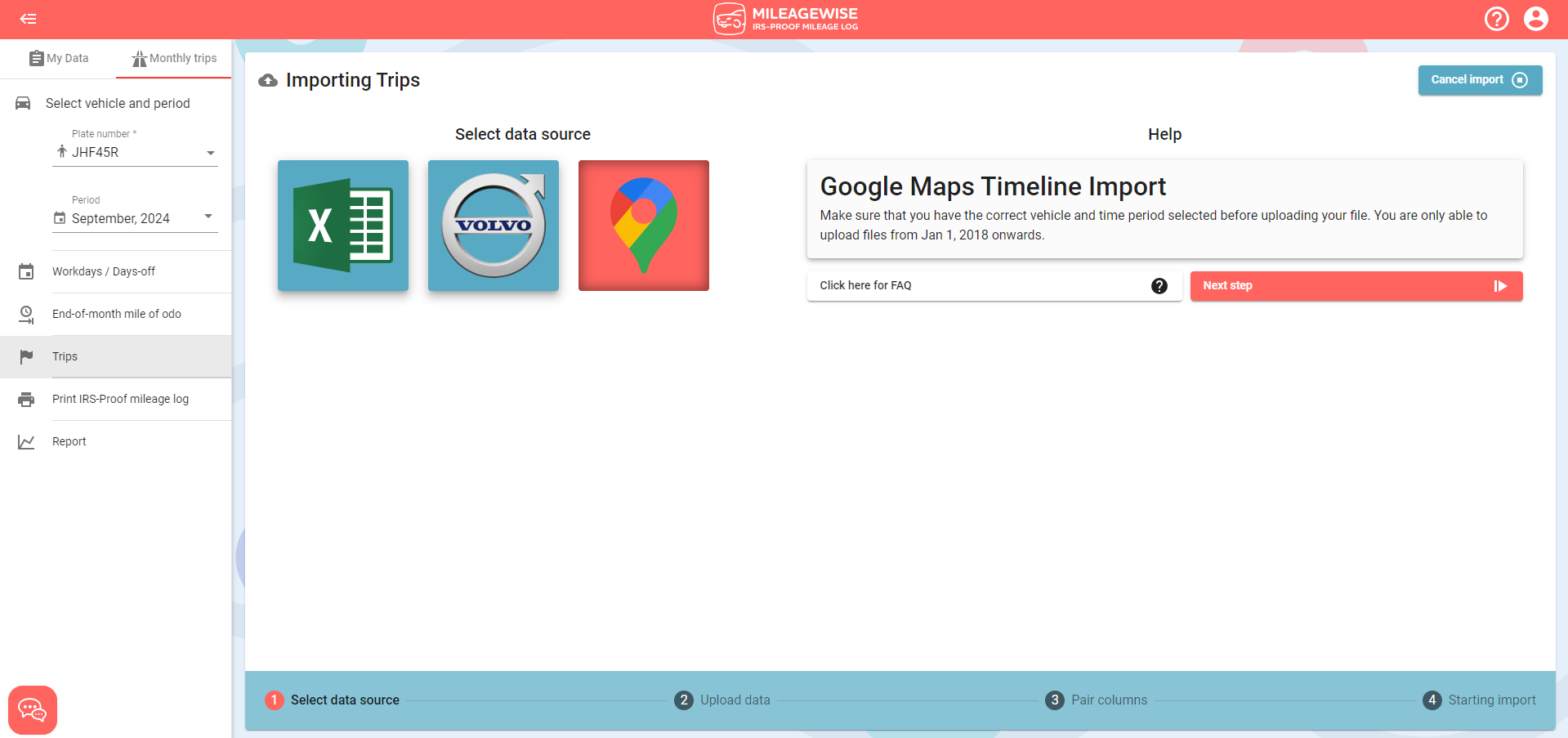
Task: Click the Workdays calendar icon
Action: pos(26,271)
